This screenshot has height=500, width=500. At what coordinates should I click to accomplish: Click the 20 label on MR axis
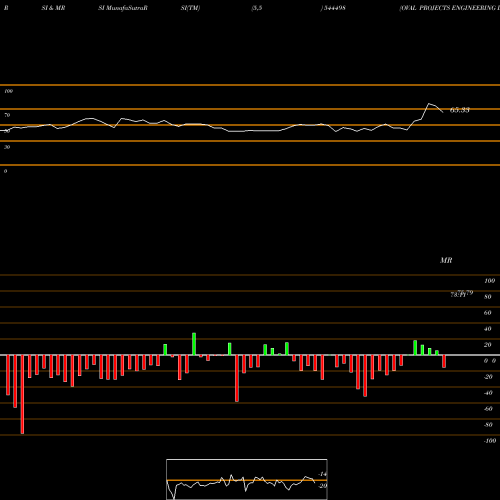pos(488,345)
